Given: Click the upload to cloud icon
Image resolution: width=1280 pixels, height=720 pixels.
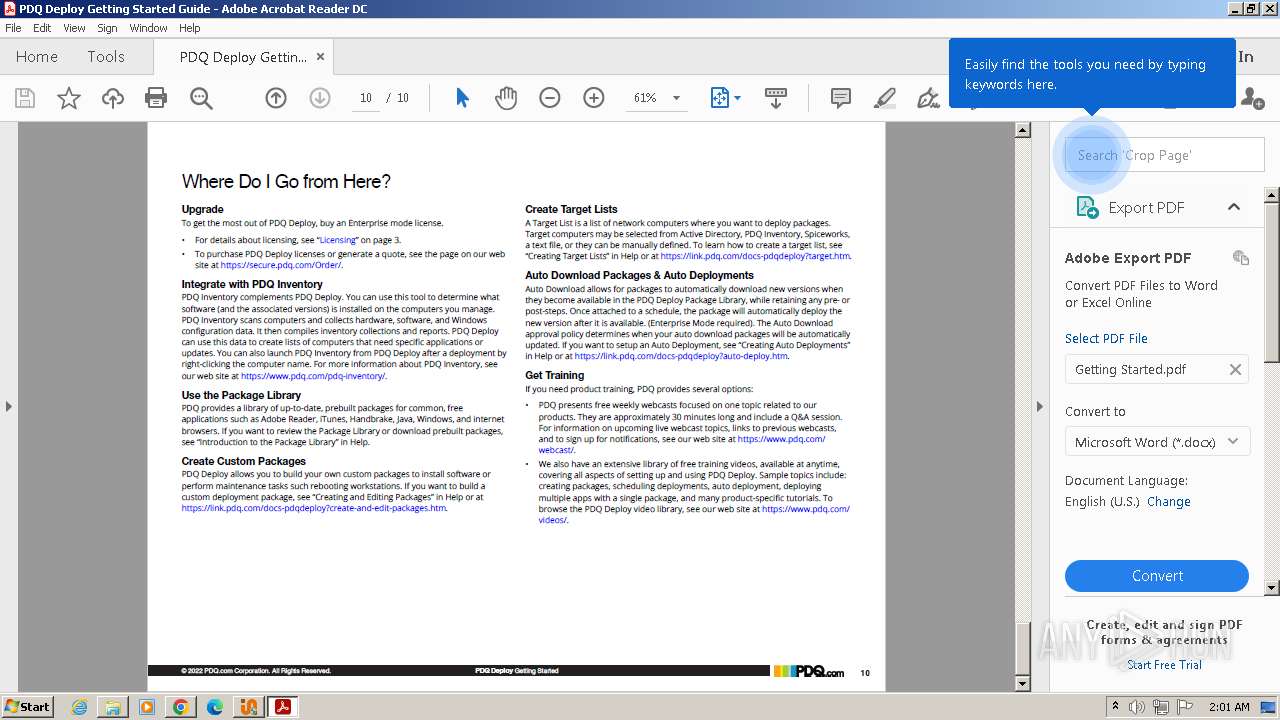Looking at the screenshot, I should click(x=113, y=98).
